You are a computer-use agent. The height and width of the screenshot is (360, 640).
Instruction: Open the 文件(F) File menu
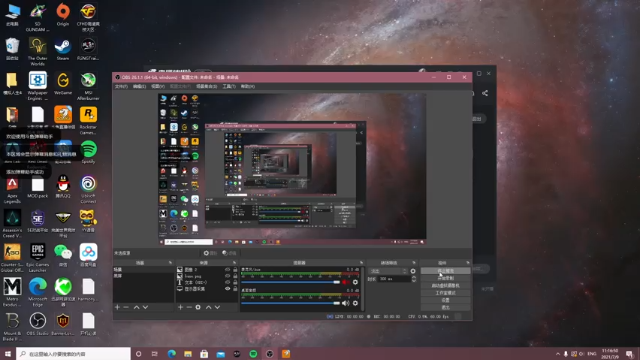[x=121, y=87]
